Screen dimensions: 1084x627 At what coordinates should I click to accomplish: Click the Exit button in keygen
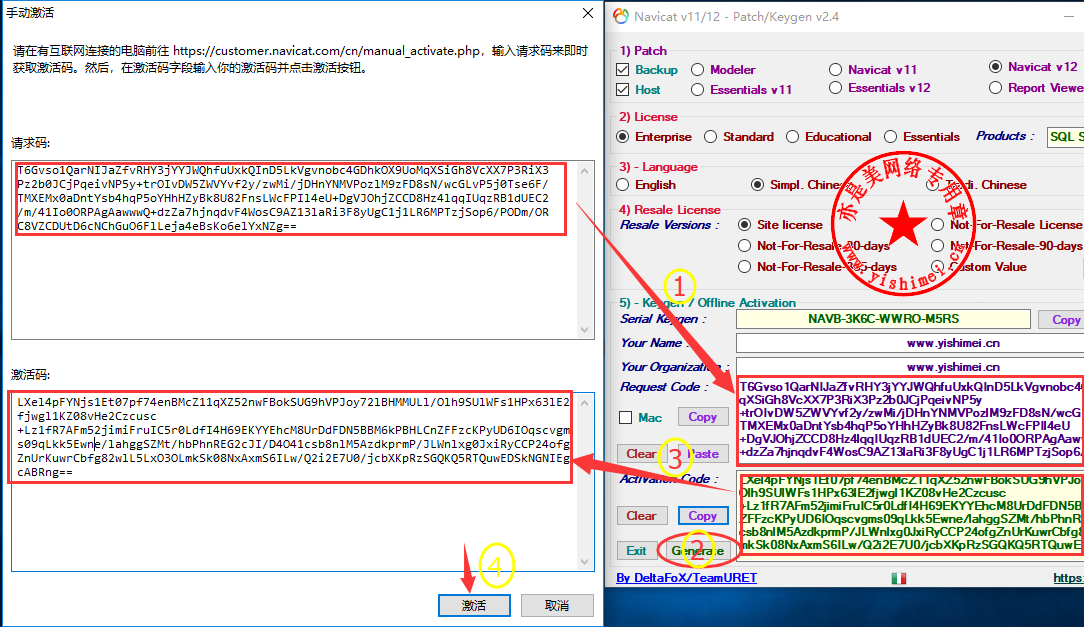coord(637,550)
